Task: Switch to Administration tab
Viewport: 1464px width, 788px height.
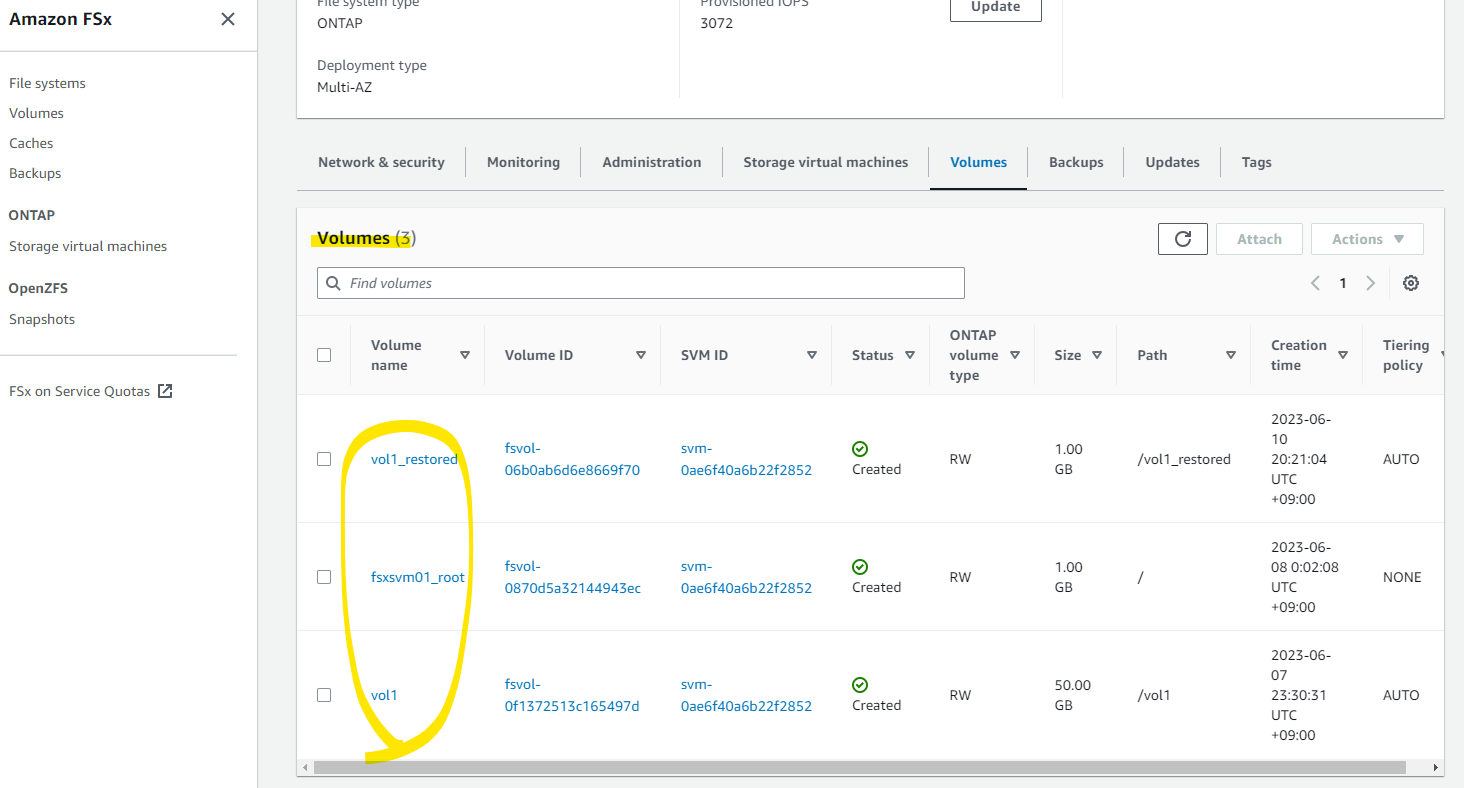Action: [x=652, y=162]
